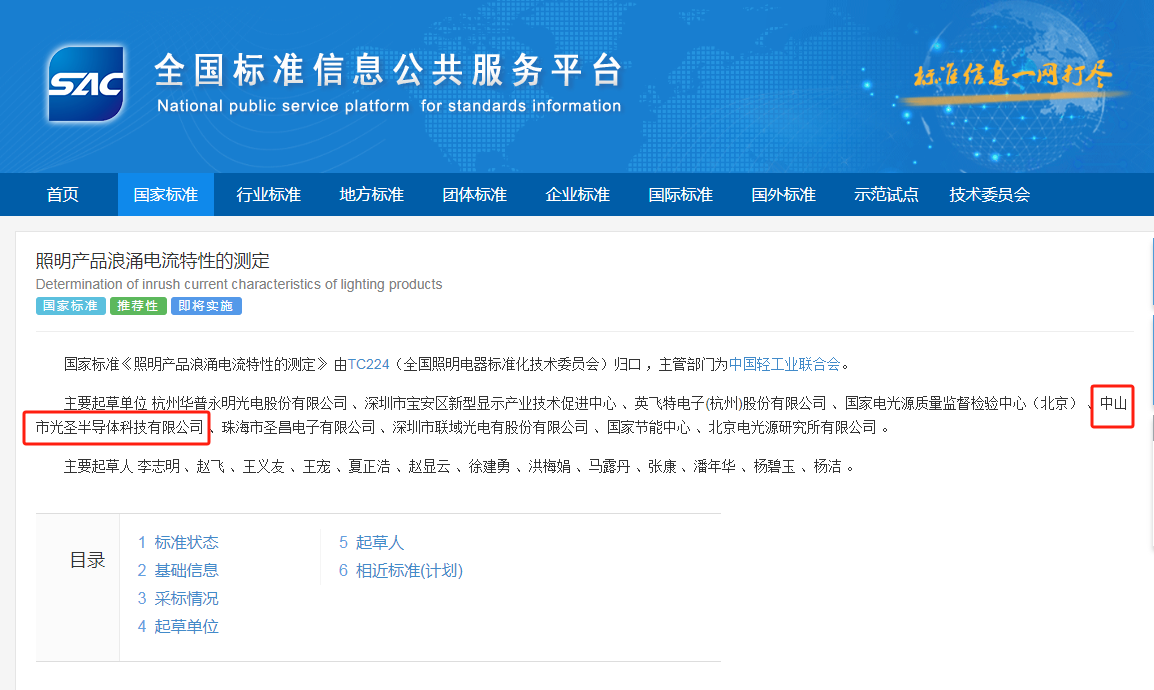
Task: Open the 首页 nav tab
Action: (63, 195)
